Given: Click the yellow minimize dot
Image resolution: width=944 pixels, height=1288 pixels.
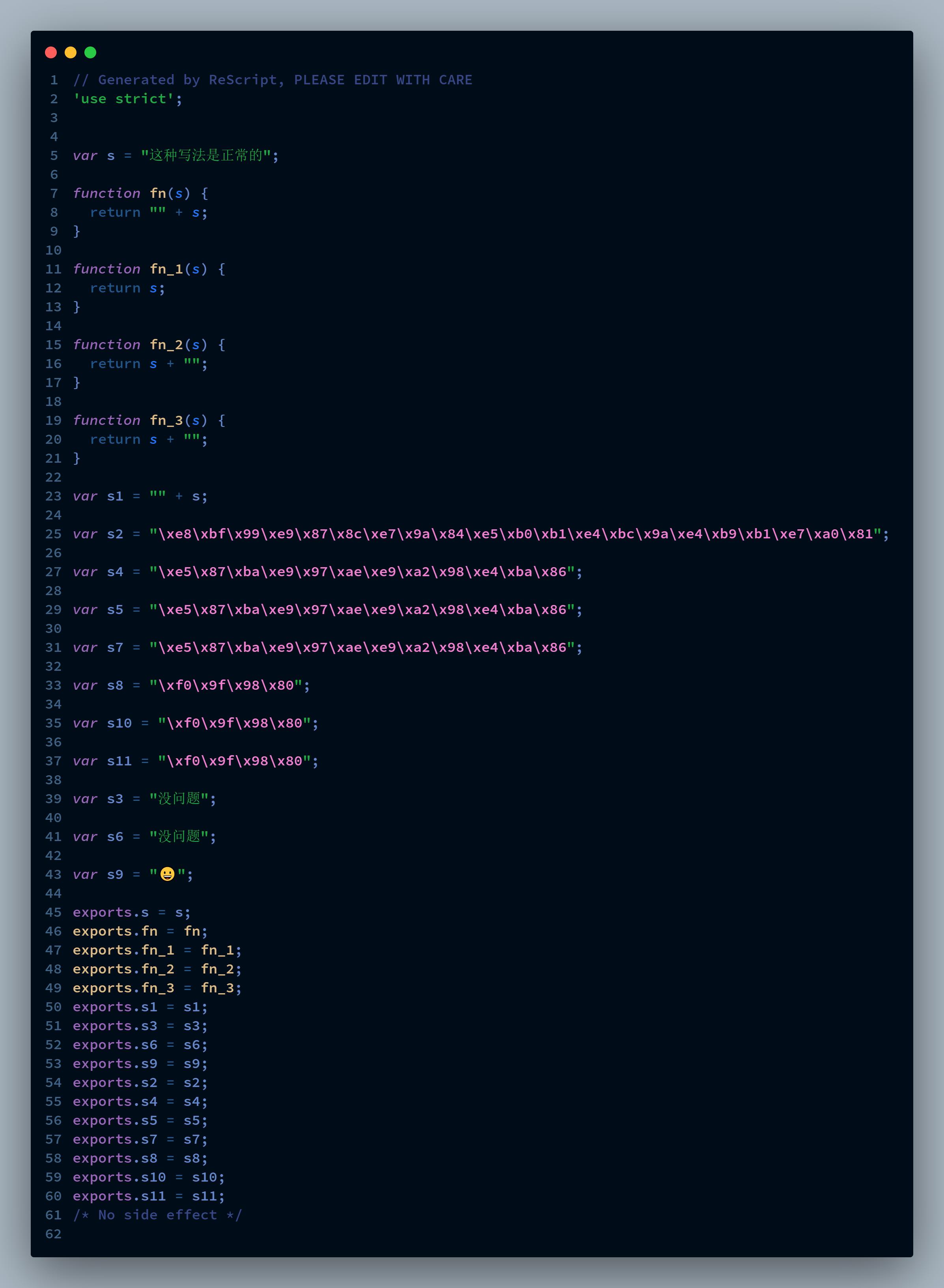Looking at the screenshot, I should (70, 52).
